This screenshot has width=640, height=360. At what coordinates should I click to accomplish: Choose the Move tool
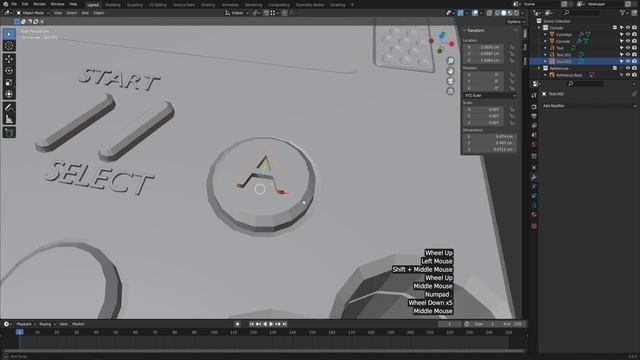[x=9, y=59]
